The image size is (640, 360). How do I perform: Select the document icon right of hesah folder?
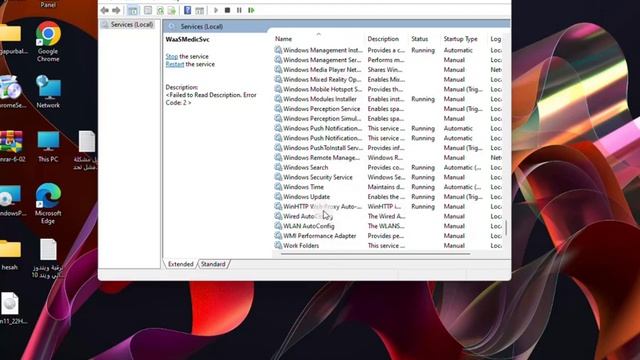coord(48,258)
